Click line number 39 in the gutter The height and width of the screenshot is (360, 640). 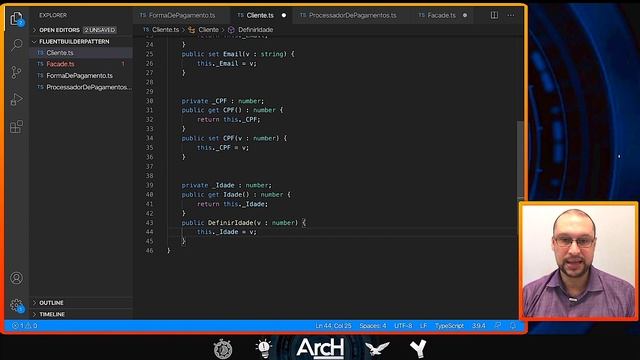click(x=149, y=185)
